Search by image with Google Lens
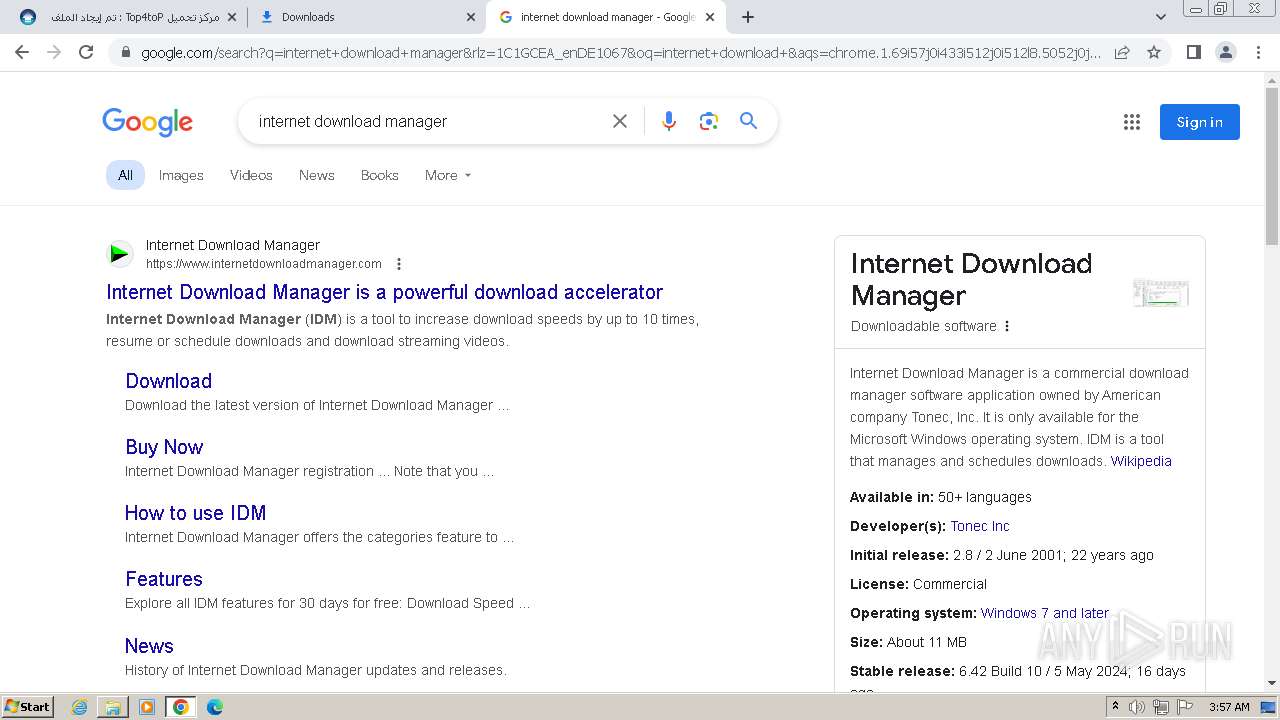This screenshot has height=720, width=1280. 709,121
